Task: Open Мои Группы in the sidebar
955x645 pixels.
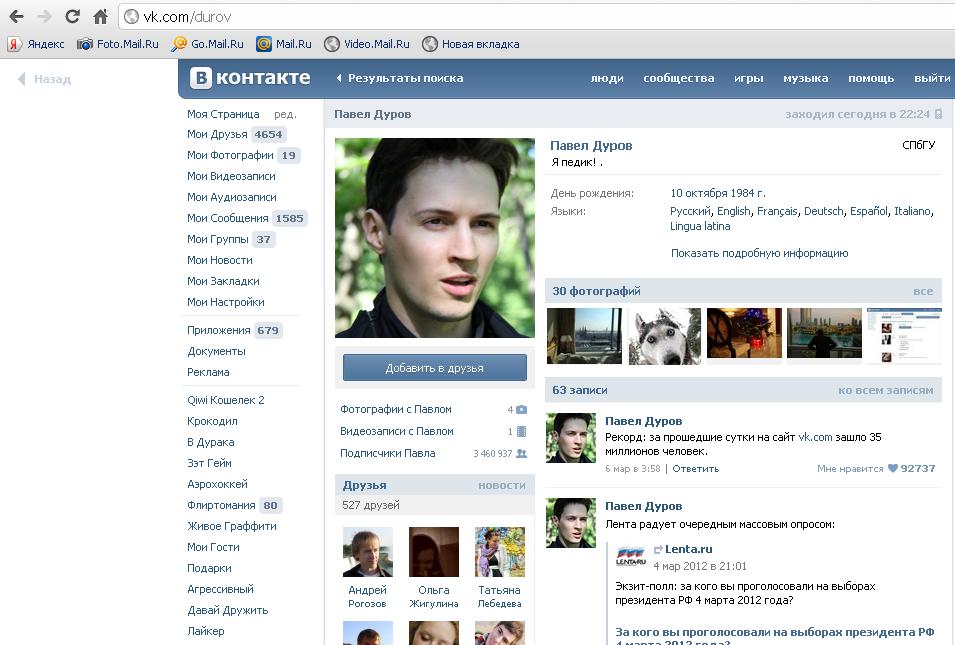Action: click(x=218, y=239)
